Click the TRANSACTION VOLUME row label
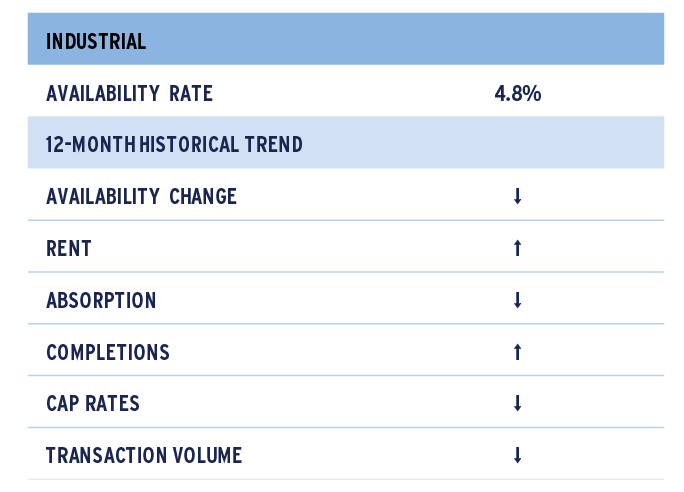Screen dimensions: 684x492 point(144,455)
